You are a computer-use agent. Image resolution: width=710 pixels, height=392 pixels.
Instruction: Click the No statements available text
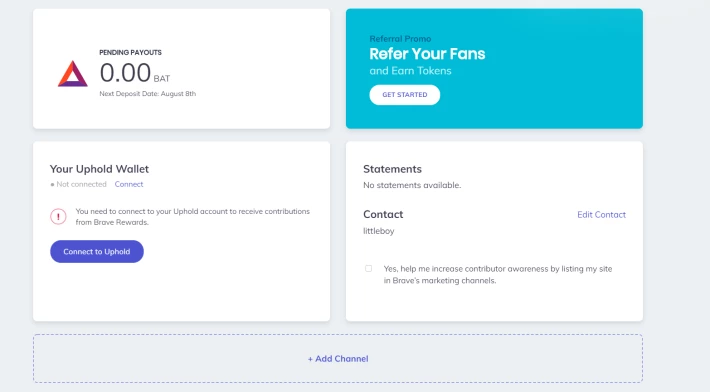click(412, 185)
